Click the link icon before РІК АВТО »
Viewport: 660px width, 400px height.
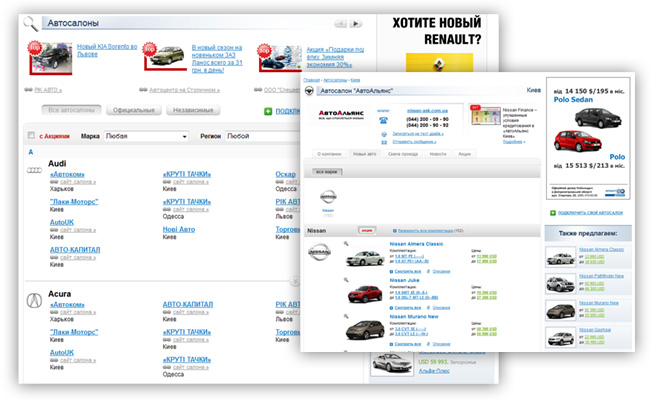[29, 90]
